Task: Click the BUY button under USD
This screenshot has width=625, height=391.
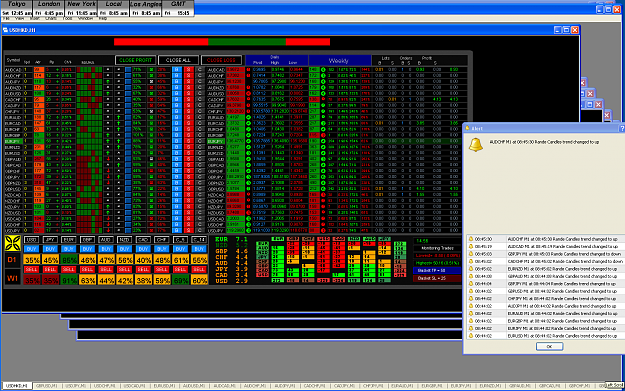Action: tap(31, 249)
